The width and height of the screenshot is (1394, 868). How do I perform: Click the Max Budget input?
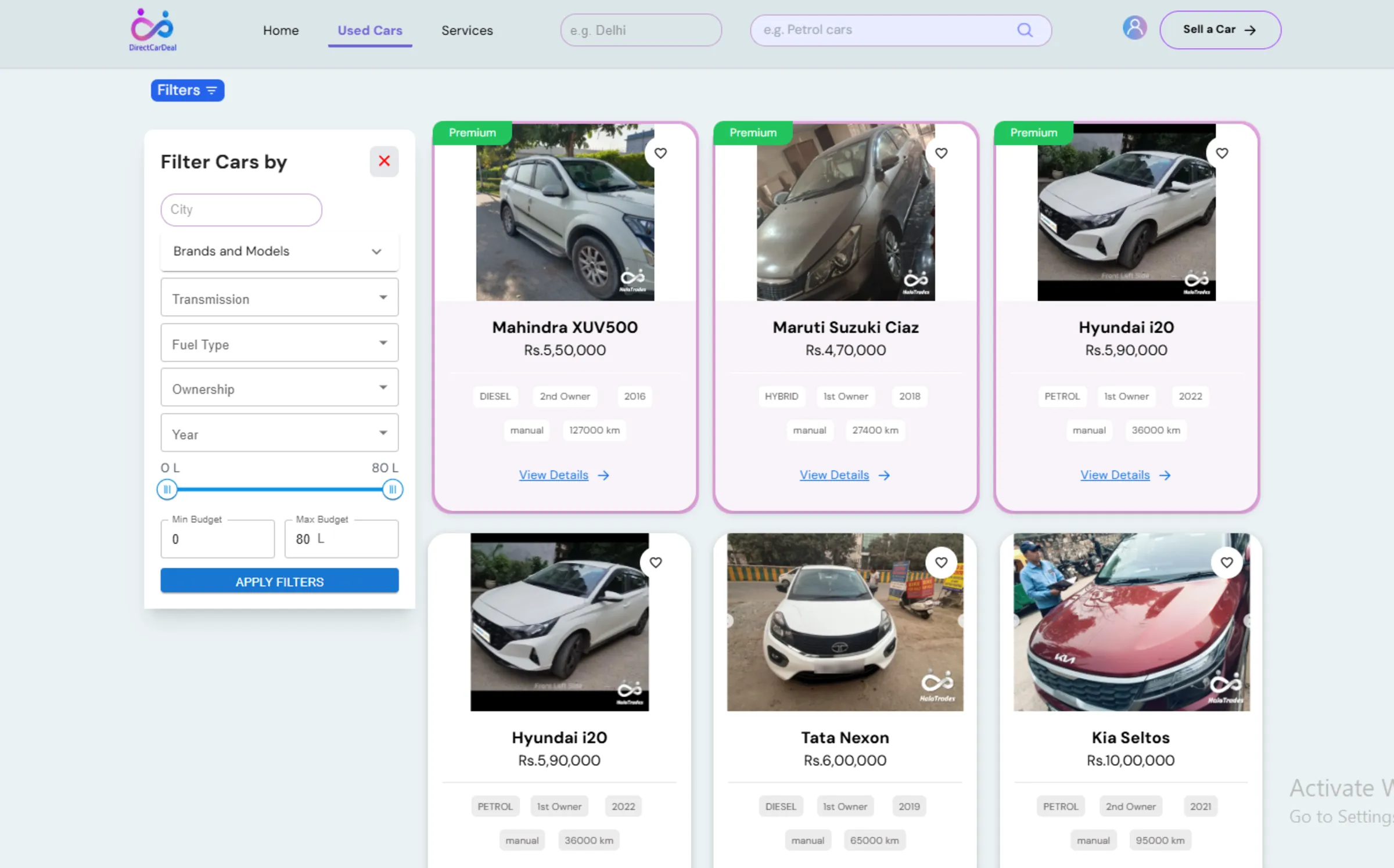click(x=342, y=539)
